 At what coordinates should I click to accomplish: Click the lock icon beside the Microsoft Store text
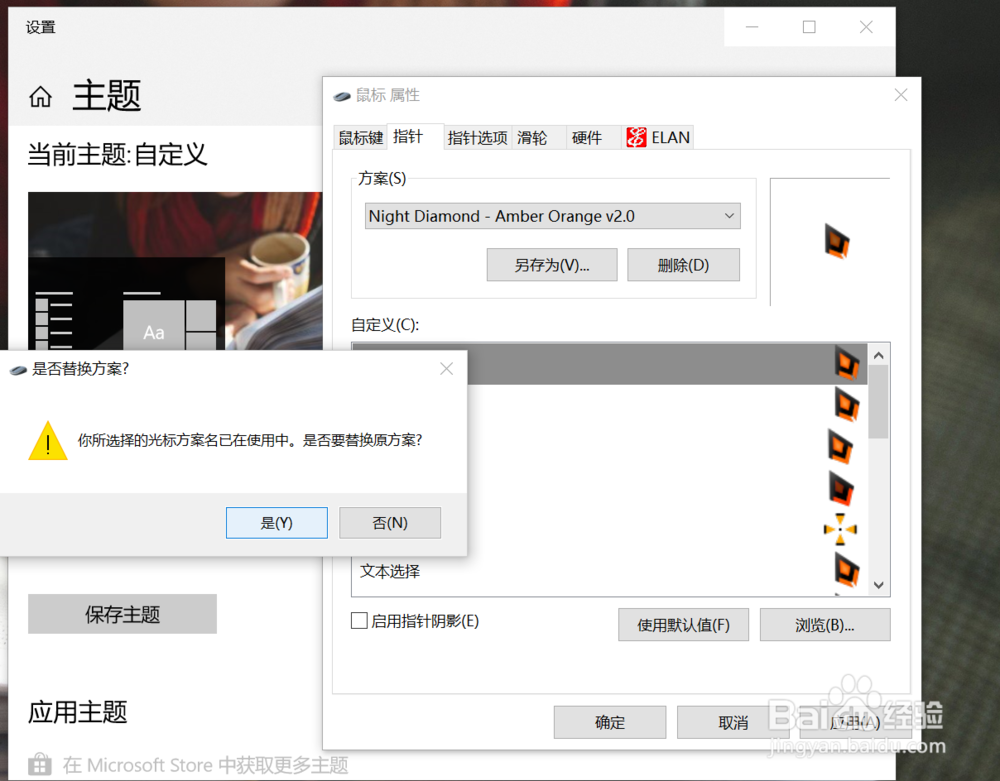click(x=38, y=764)
